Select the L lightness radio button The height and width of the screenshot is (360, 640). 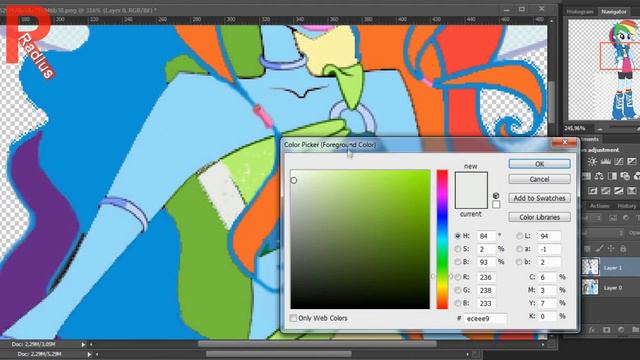point(519,236)
